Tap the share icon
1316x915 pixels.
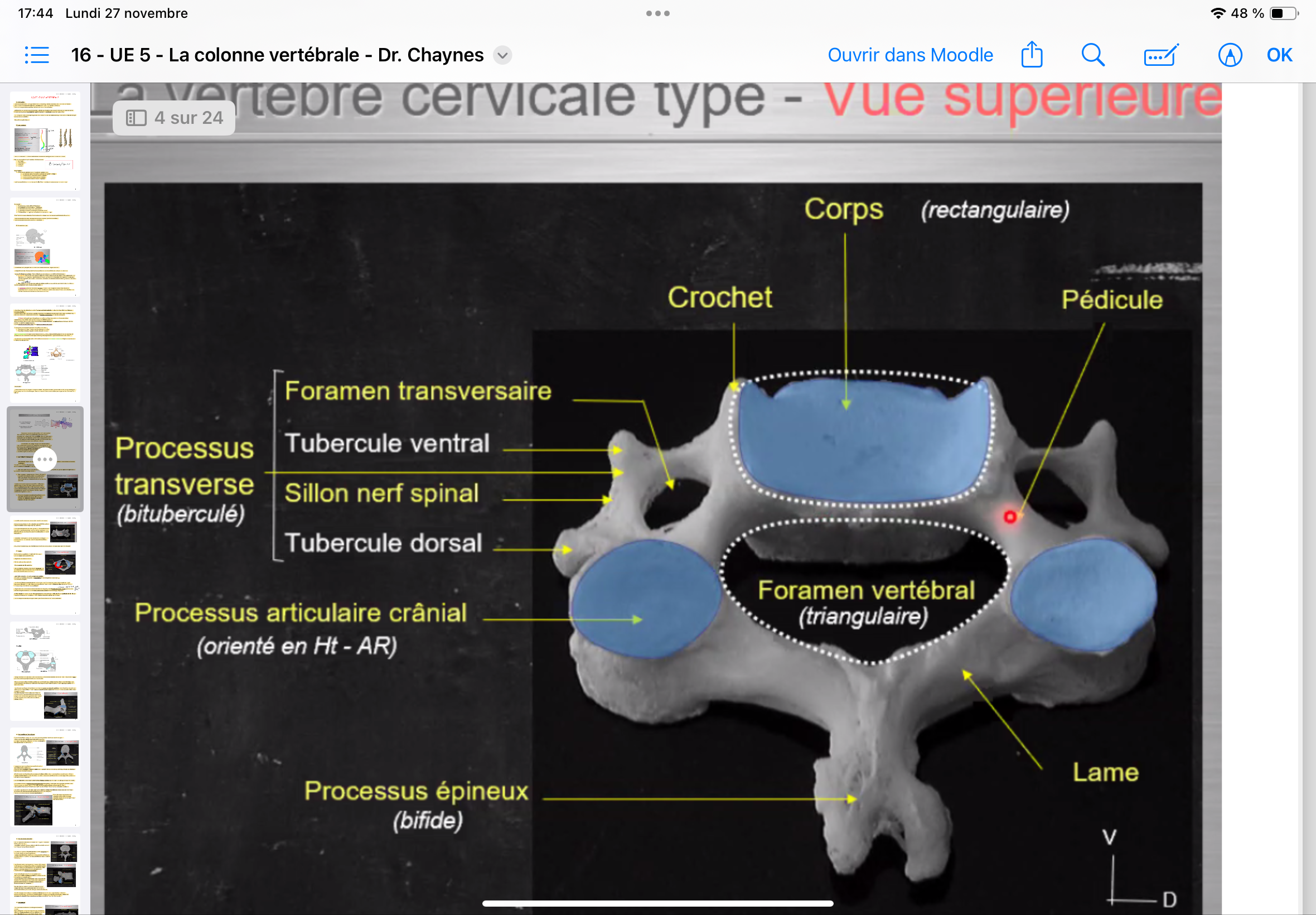point(1031,55)
